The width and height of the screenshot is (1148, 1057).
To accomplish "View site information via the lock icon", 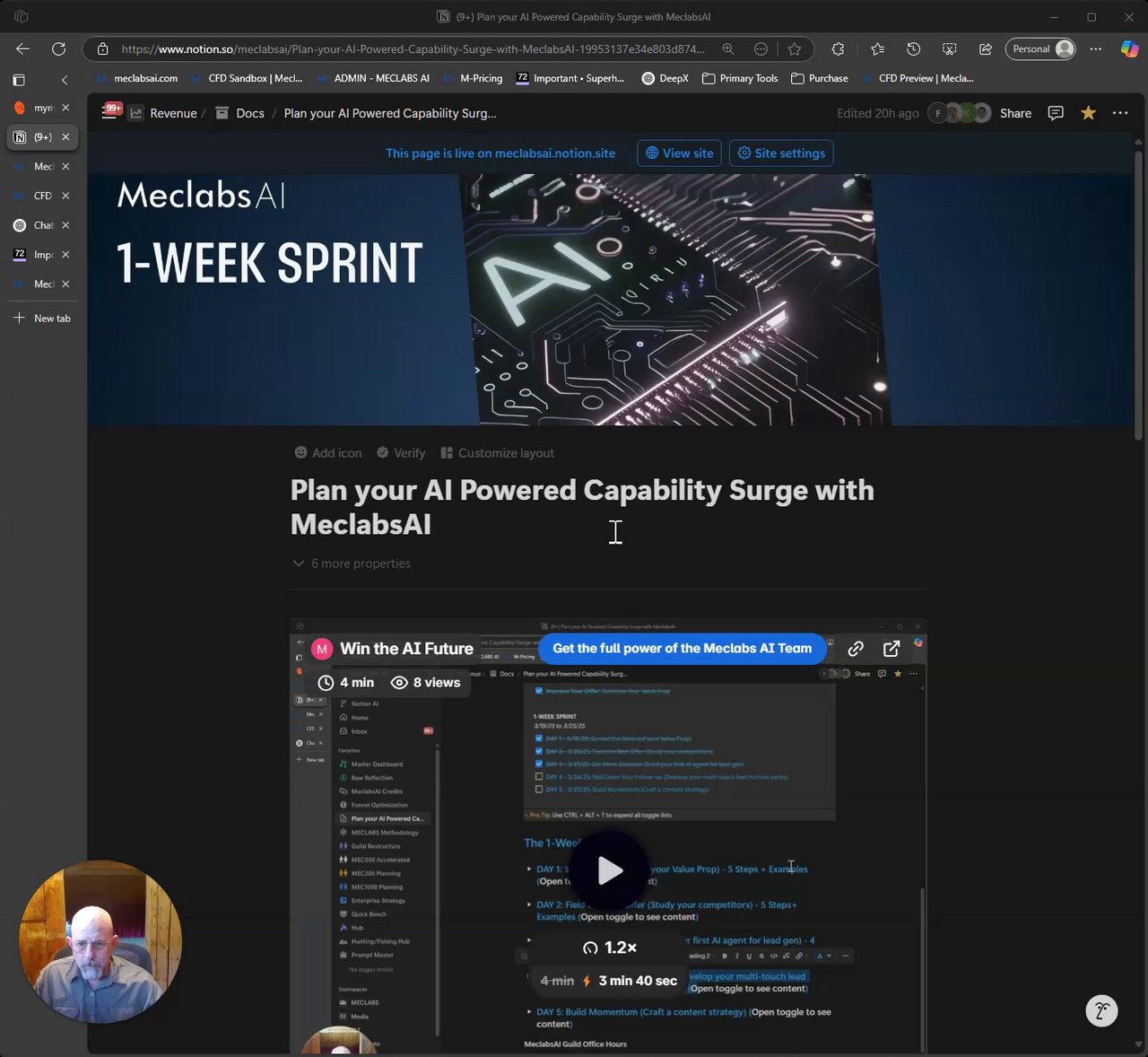I will (102, 49).
